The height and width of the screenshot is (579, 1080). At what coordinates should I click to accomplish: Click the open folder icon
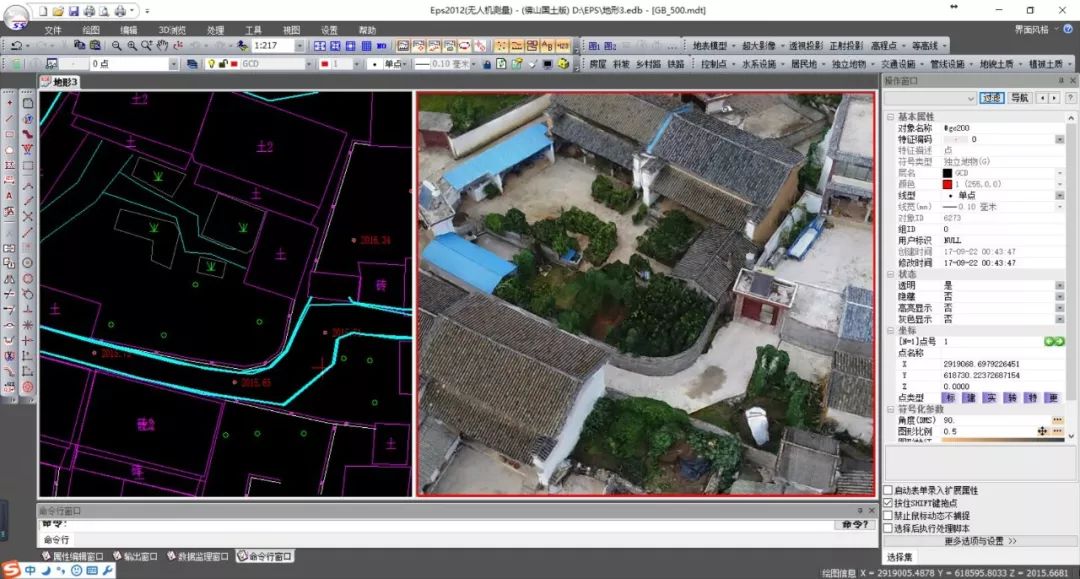click(x=58, y=10)
